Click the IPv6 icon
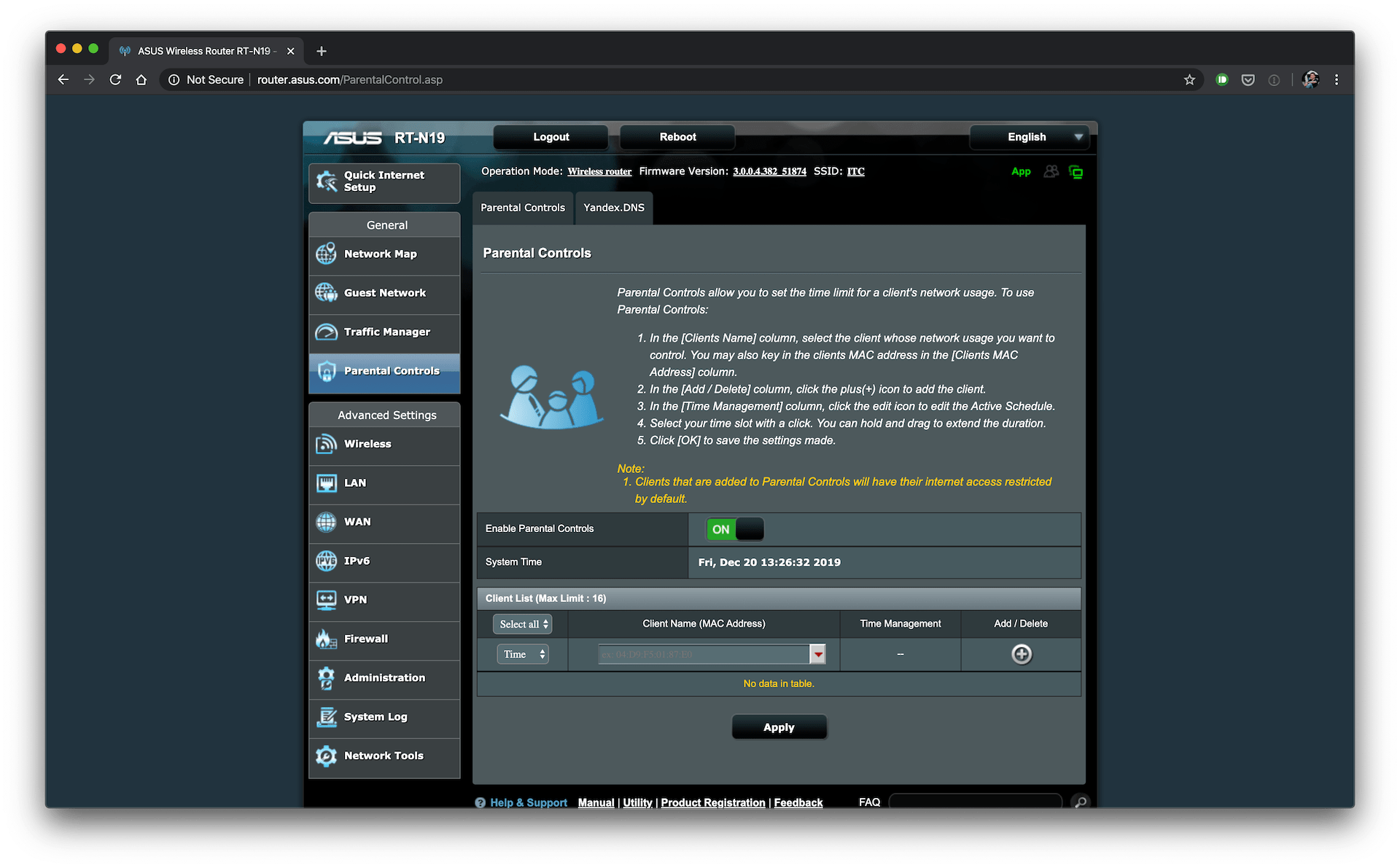1400x868 pixels. [326, 560]
